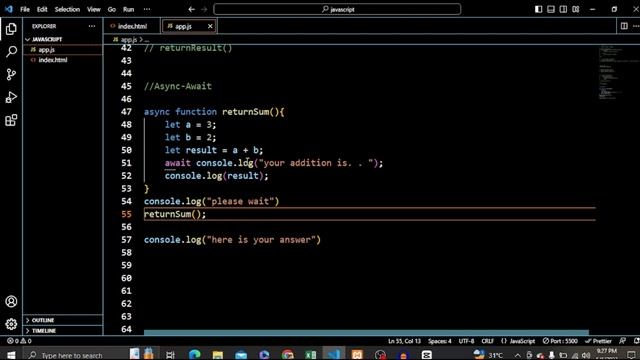Open editor More Actions ellipsis
Image resolution: width=640 pixels, height=360 pixels.
[x=636, y=26]
